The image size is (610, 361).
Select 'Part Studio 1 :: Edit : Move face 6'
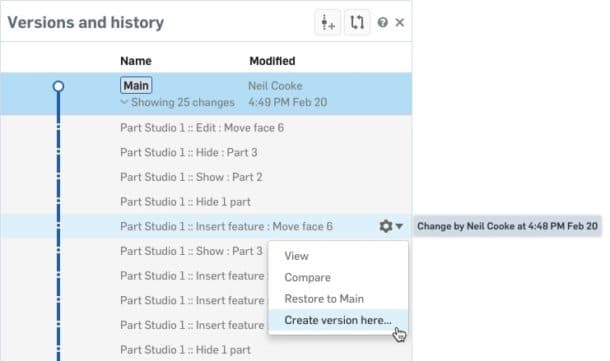pos(202,128)
